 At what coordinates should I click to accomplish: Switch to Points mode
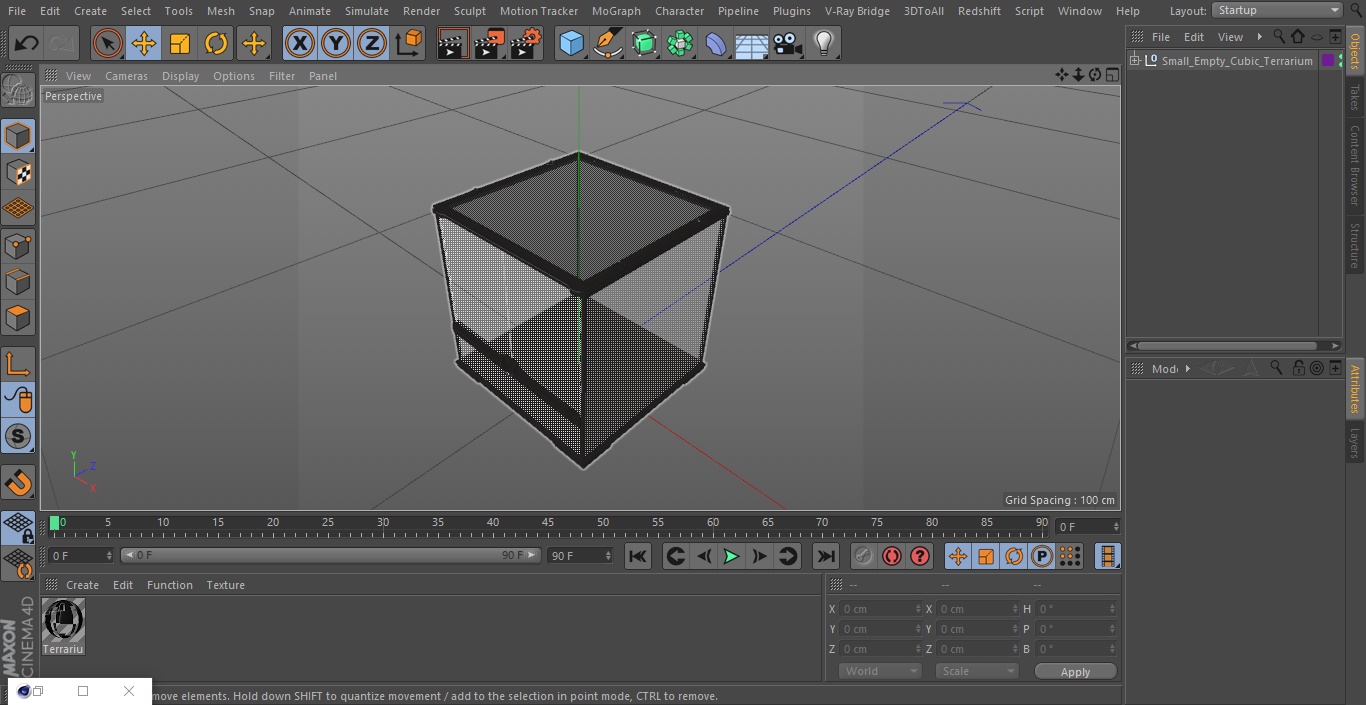click(18, 245)
